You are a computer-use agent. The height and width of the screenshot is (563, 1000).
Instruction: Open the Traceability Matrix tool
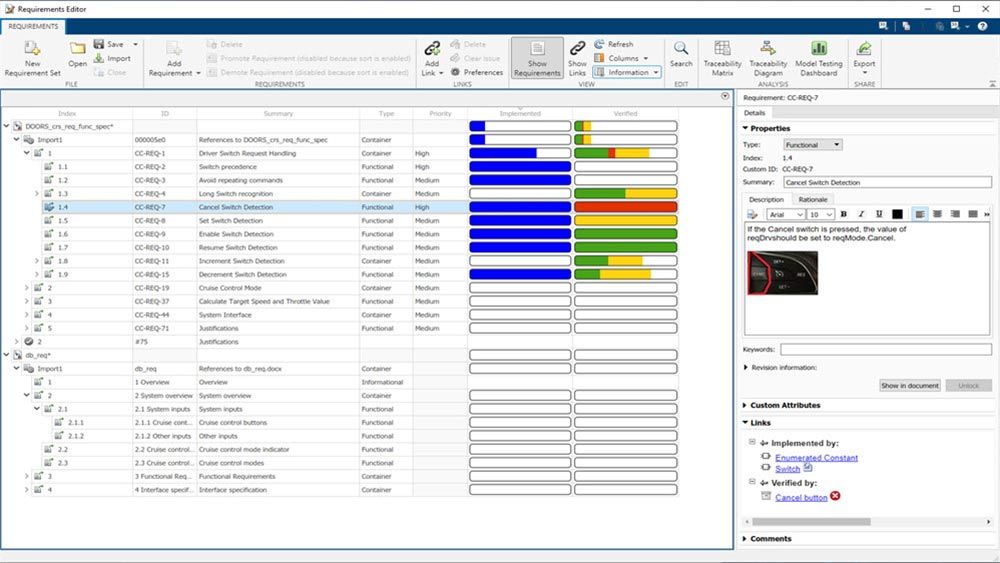pos(722,50)
